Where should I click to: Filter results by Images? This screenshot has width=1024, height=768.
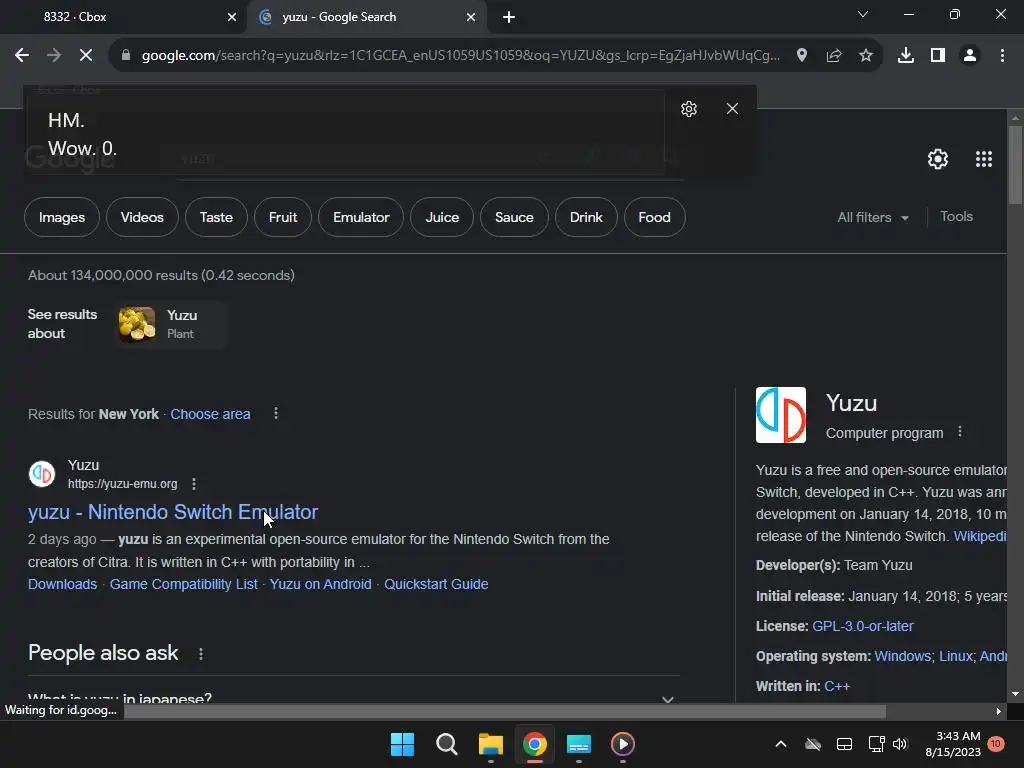tap(62, 217)
